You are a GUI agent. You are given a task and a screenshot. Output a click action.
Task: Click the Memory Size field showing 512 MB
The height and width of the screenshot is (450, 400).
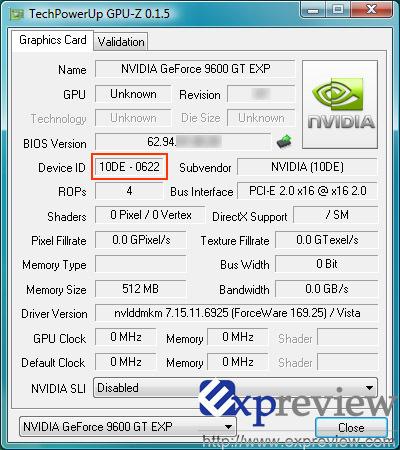coord(140,289)
